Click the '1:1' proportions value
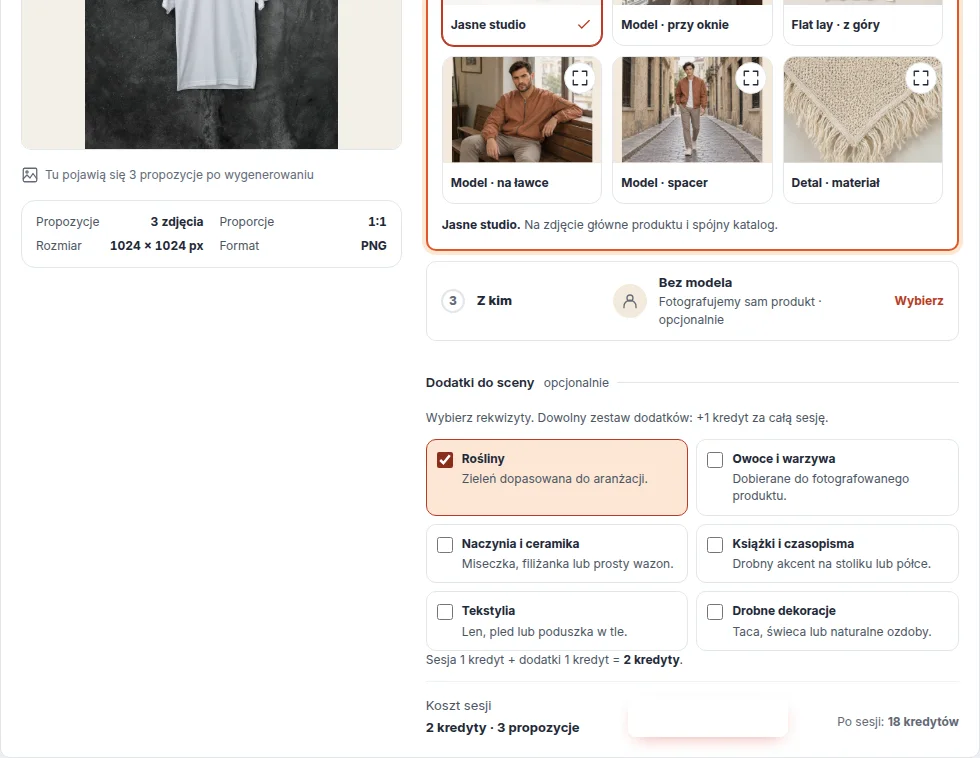The image size is (980, 758). point(377,222)
